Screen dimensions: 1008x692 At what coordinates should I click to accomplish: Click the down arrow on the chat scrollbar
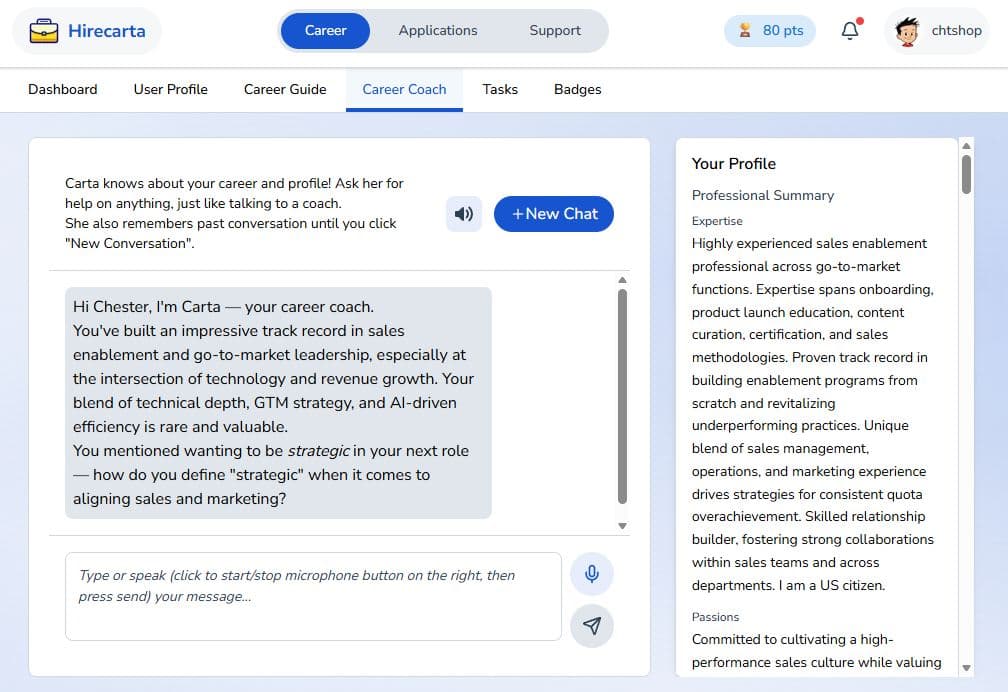pos(622,524)
